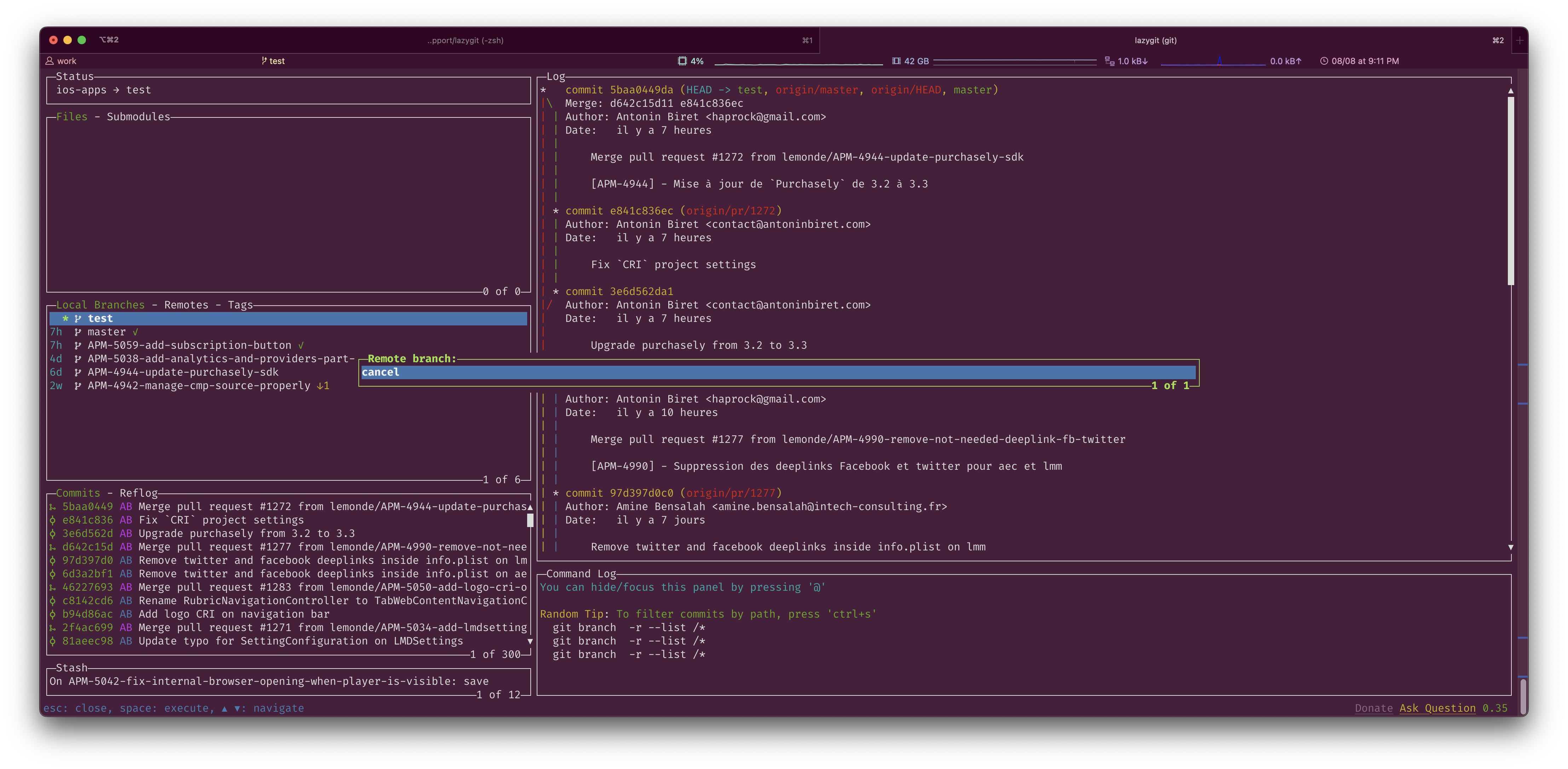Viewport: 1568px width, 769px height.
Task: Click merge commit icon for 5baa0449
Action: 53,507
